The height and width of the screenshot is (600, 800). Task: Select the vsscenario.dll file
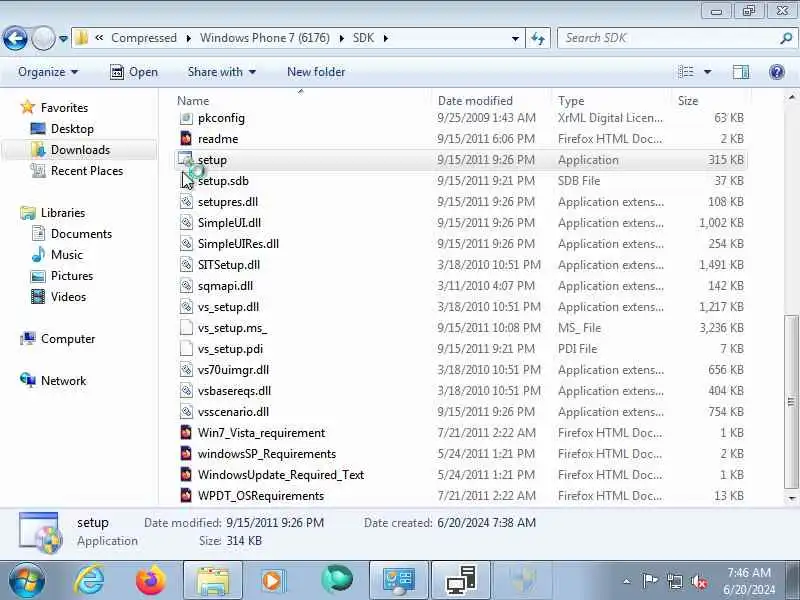233,412
